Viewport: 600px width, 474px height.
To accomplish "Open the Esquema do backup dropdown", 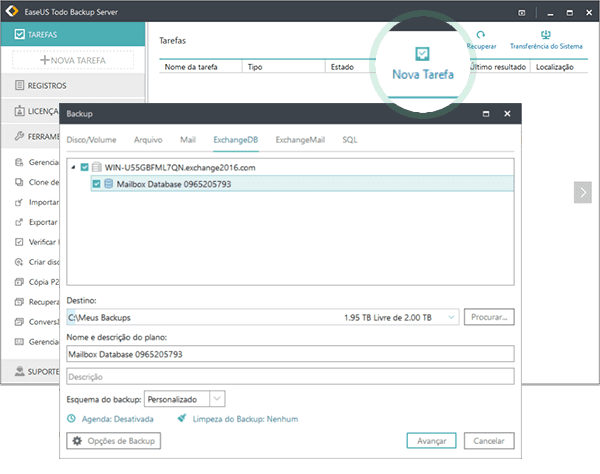I will point(185,398).
